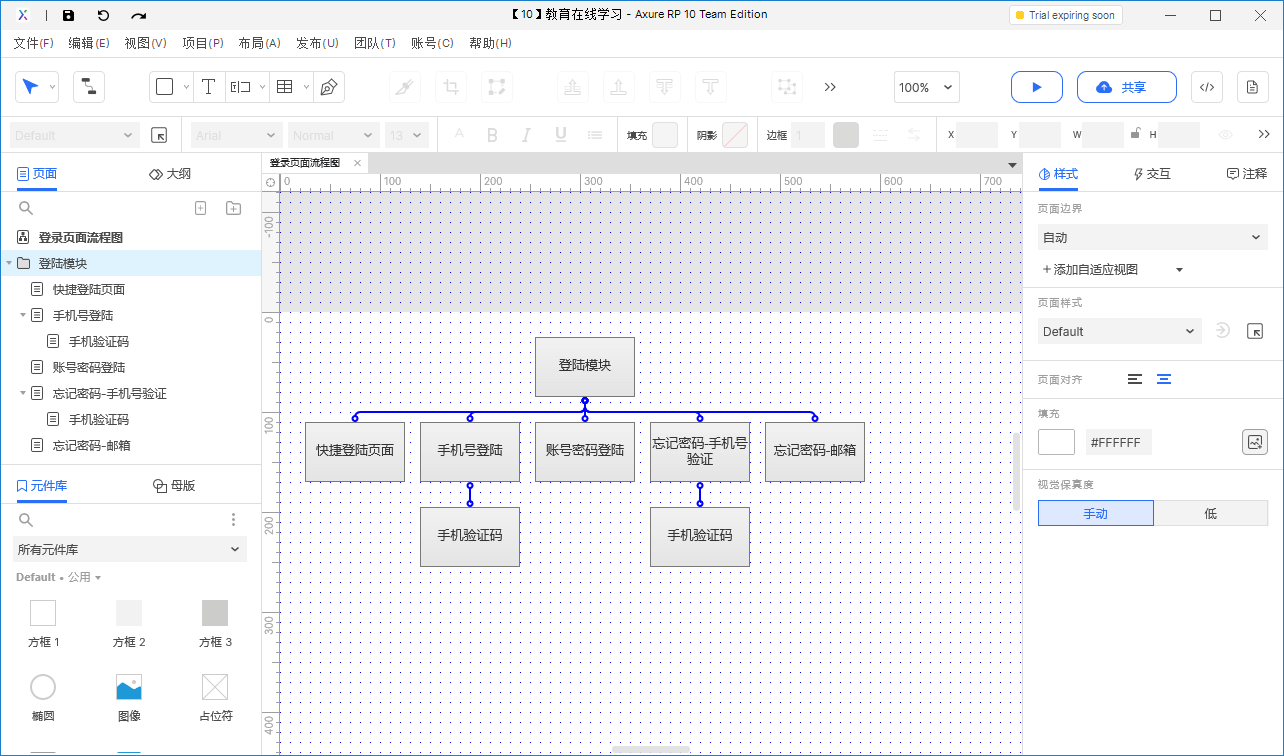
Task: Select the 方框 1 widget
Action: [43, 624]
